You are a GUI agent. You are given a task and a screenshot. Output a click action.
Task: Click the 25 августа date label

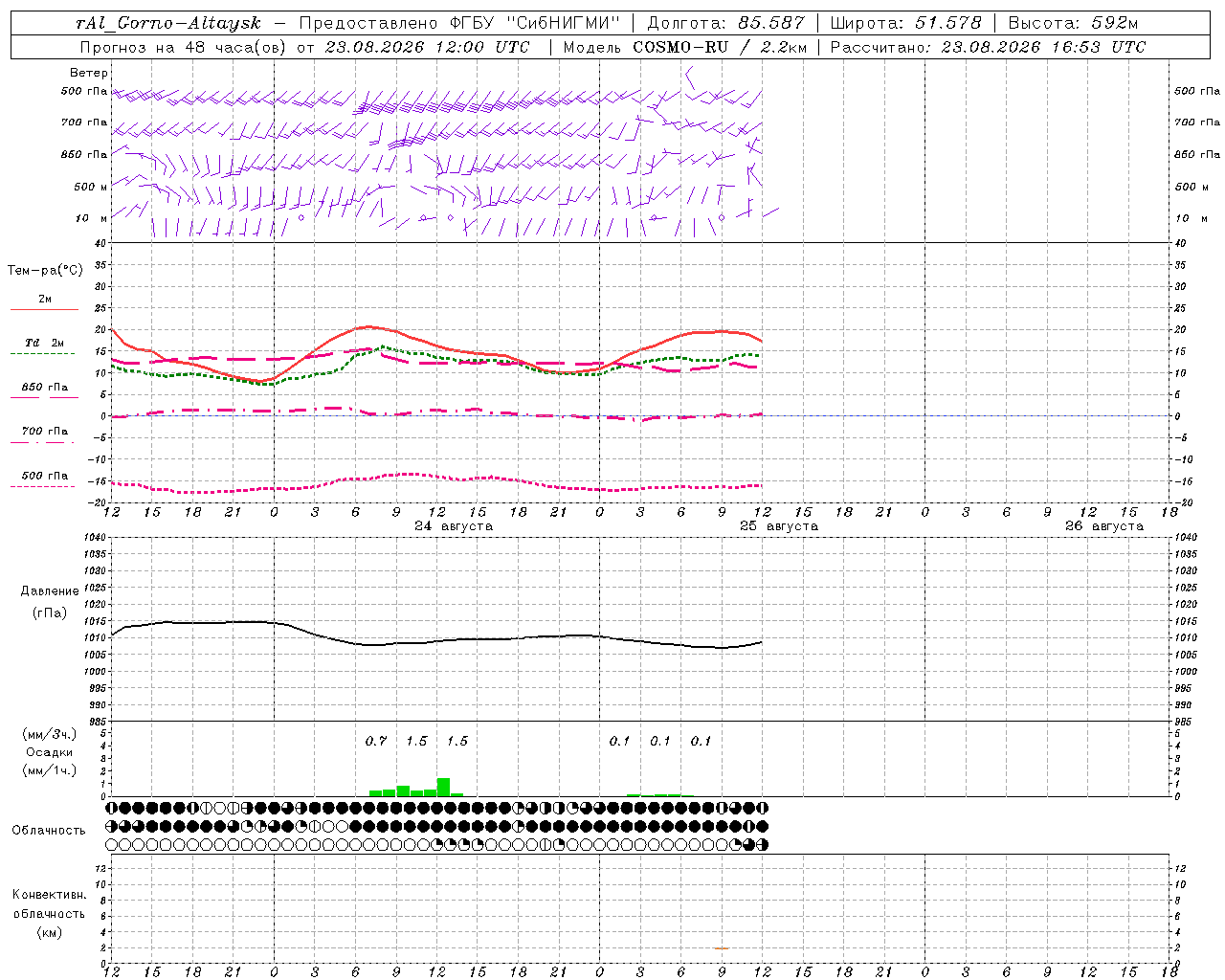point(779,526)
